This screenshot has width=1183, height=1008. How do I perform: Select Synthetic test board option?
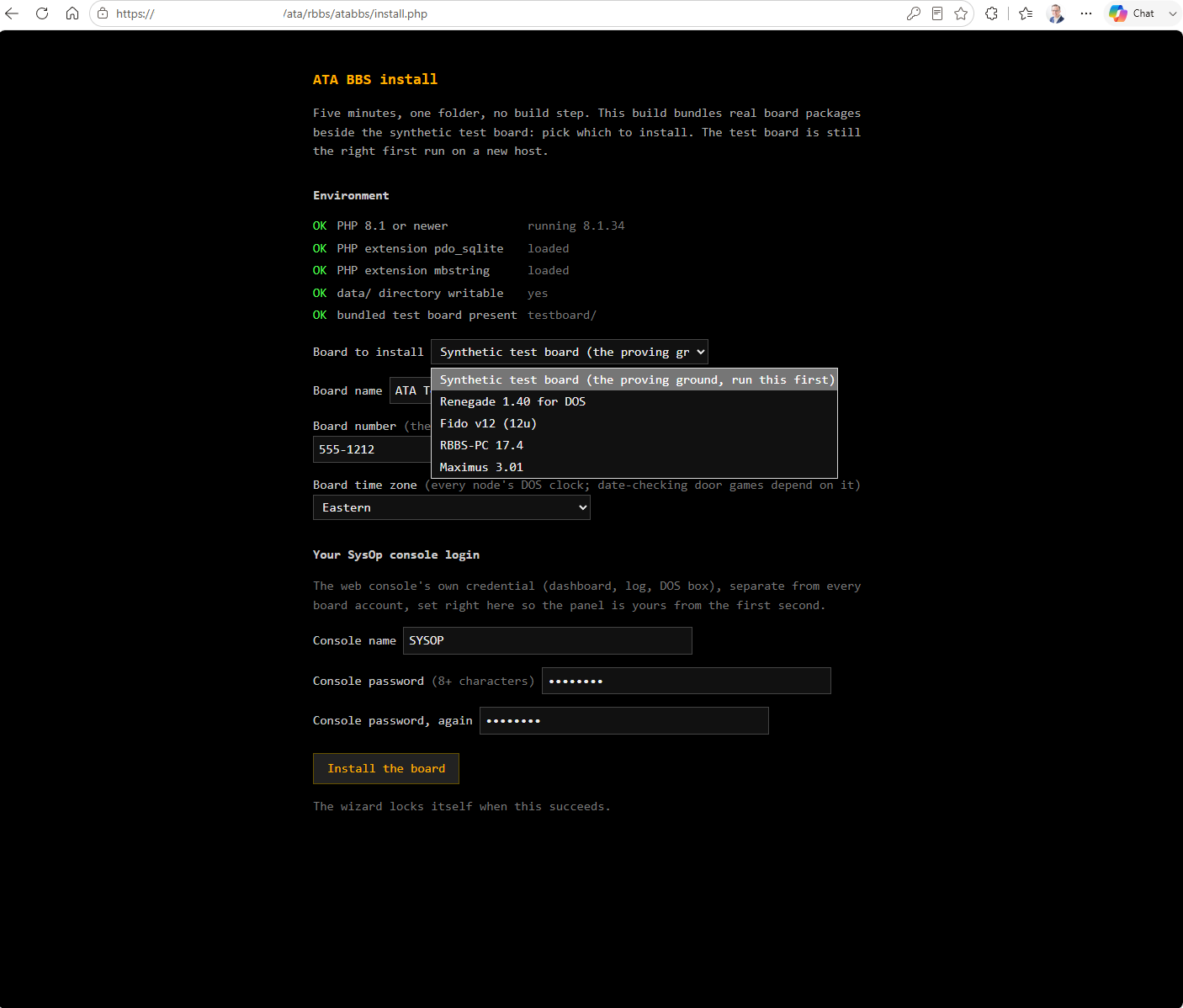tap(634, 379)
